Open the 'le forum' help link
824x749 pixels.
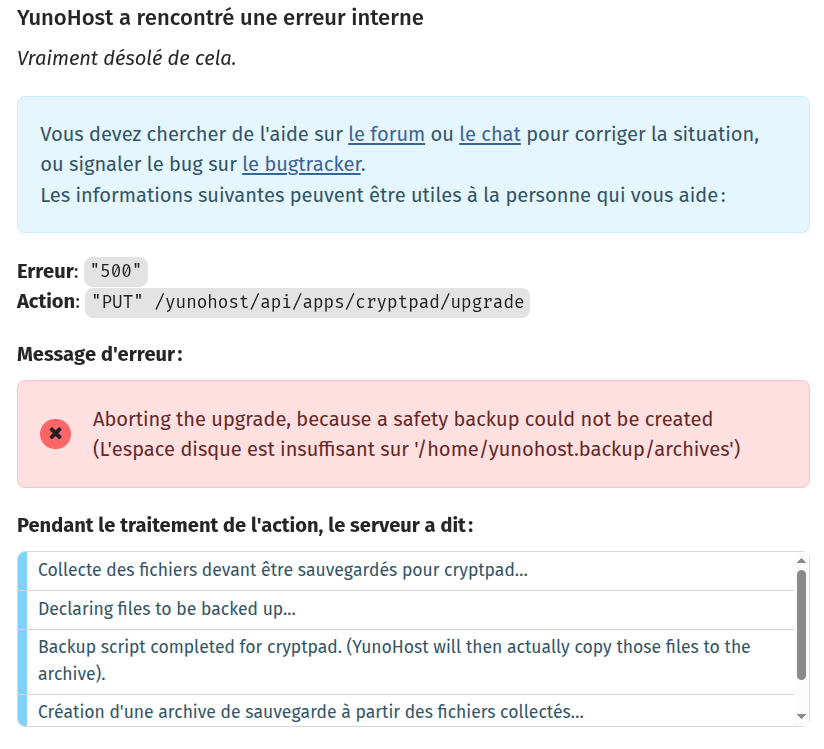(x=386, y=134)
